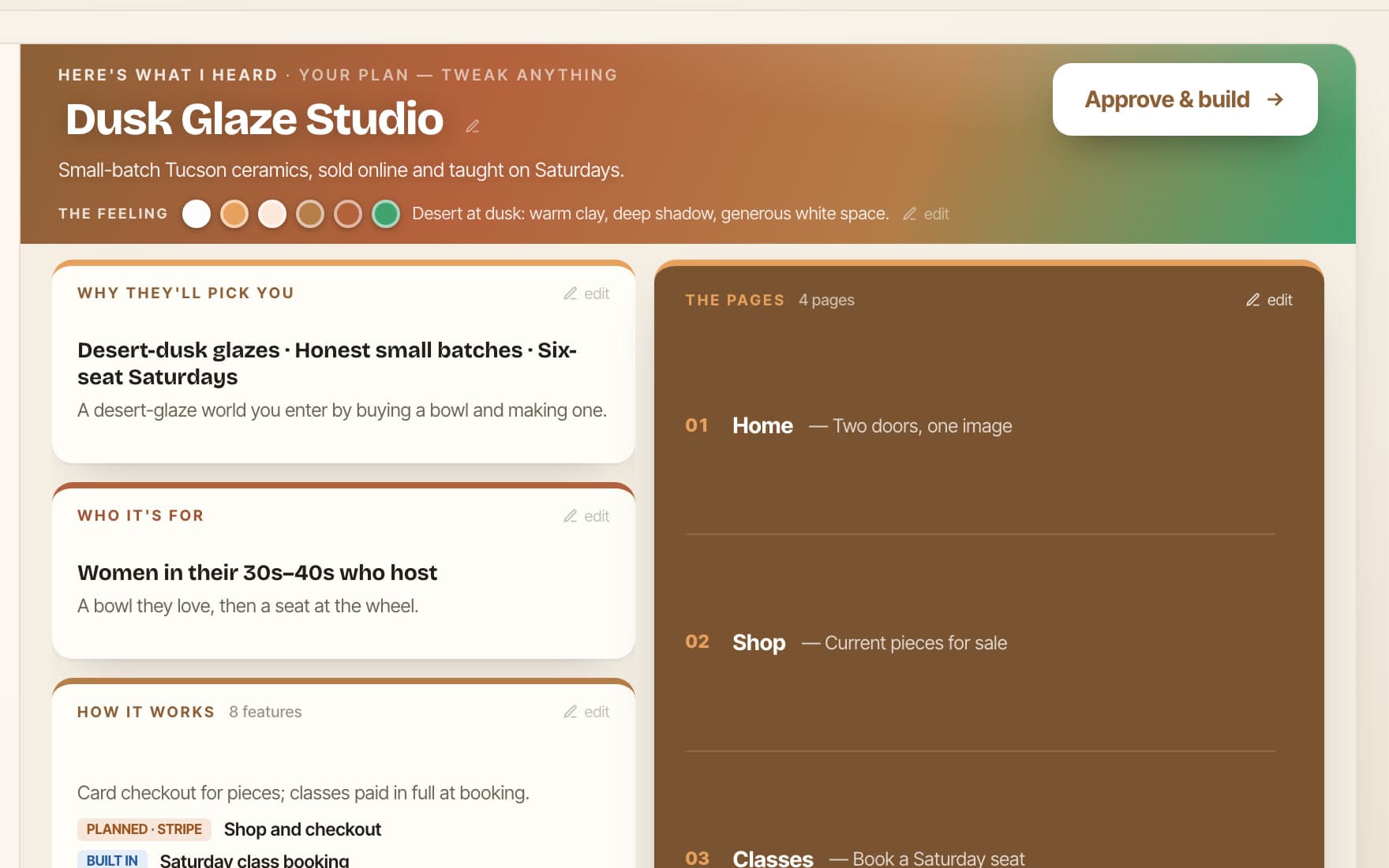The height and width of the screenshot is (868, 1389).
Task: Click Women in their 30s–40s who host heading
Action: click(x=257, y=572)
